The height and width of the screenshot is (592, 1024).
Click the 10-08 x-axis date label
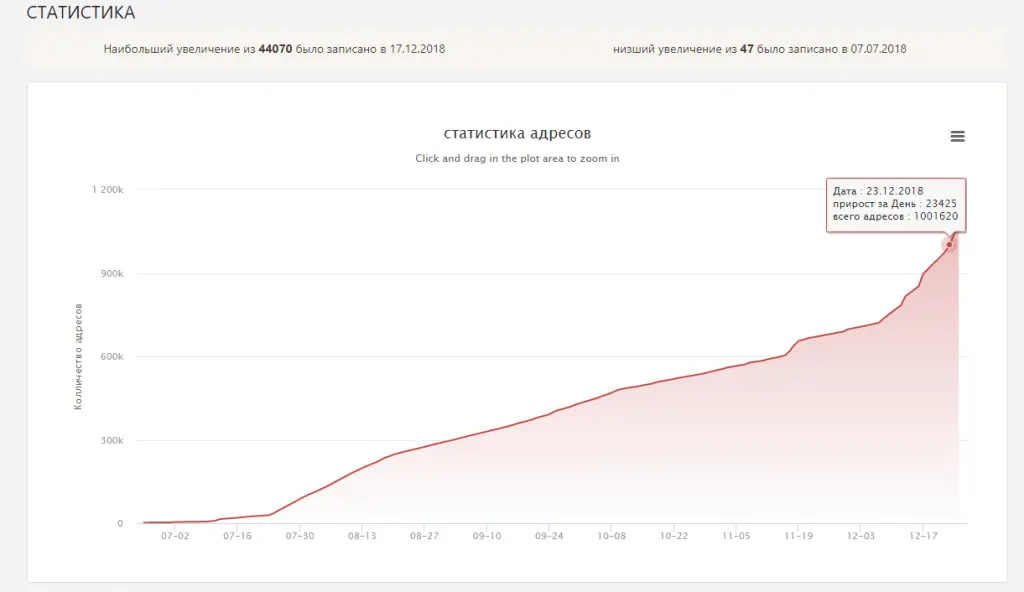(x=611, y=536)
